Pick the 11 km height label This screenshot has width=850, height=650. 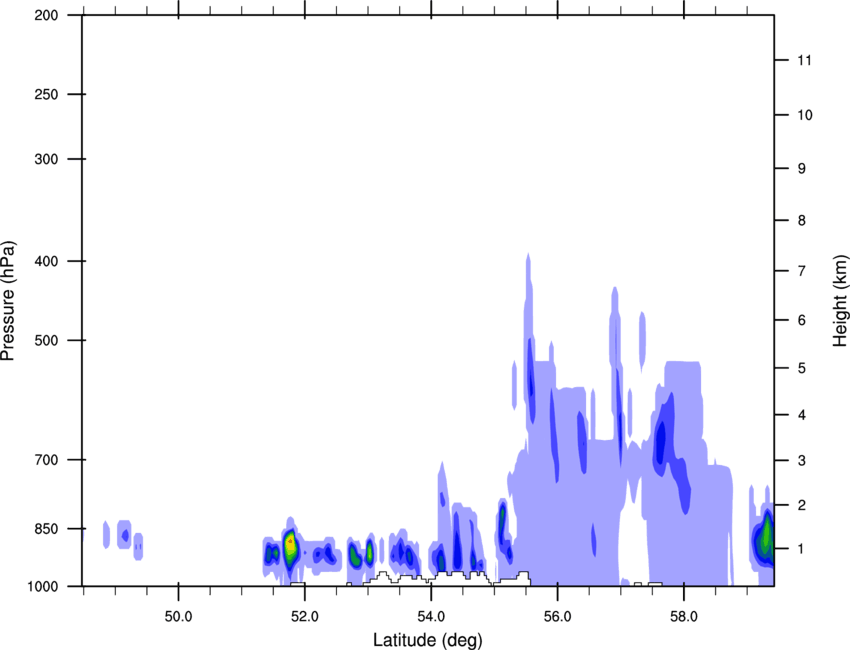tap(804, 60)
